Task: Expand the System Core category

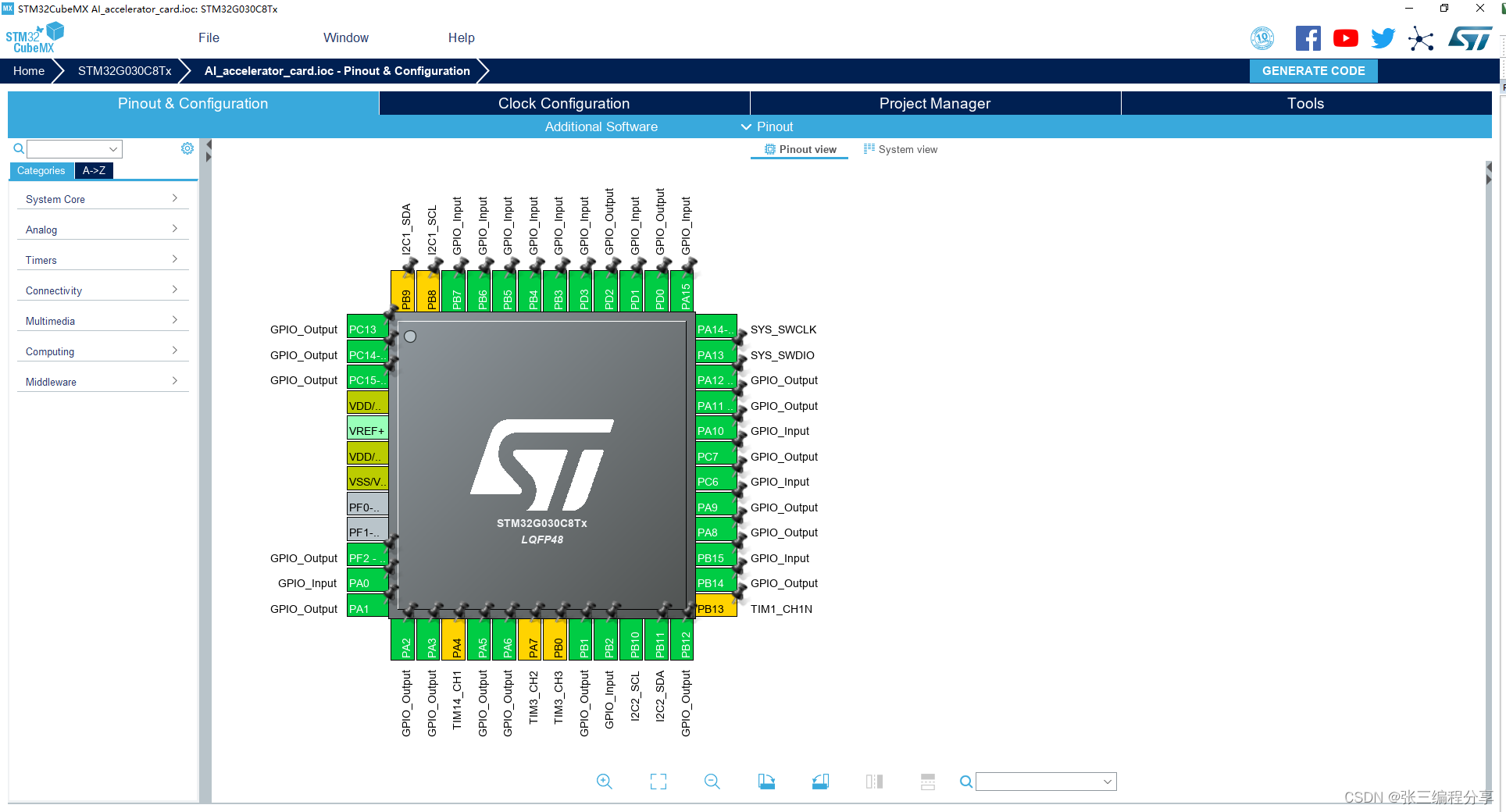Action: [x=102, y=199]
